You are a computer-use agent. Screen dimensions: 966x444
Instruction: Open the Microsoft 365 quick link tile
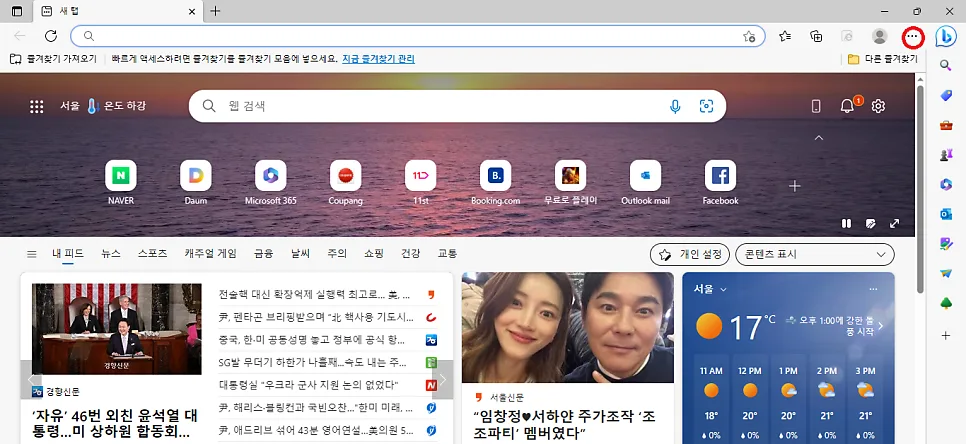pos(270,182)
